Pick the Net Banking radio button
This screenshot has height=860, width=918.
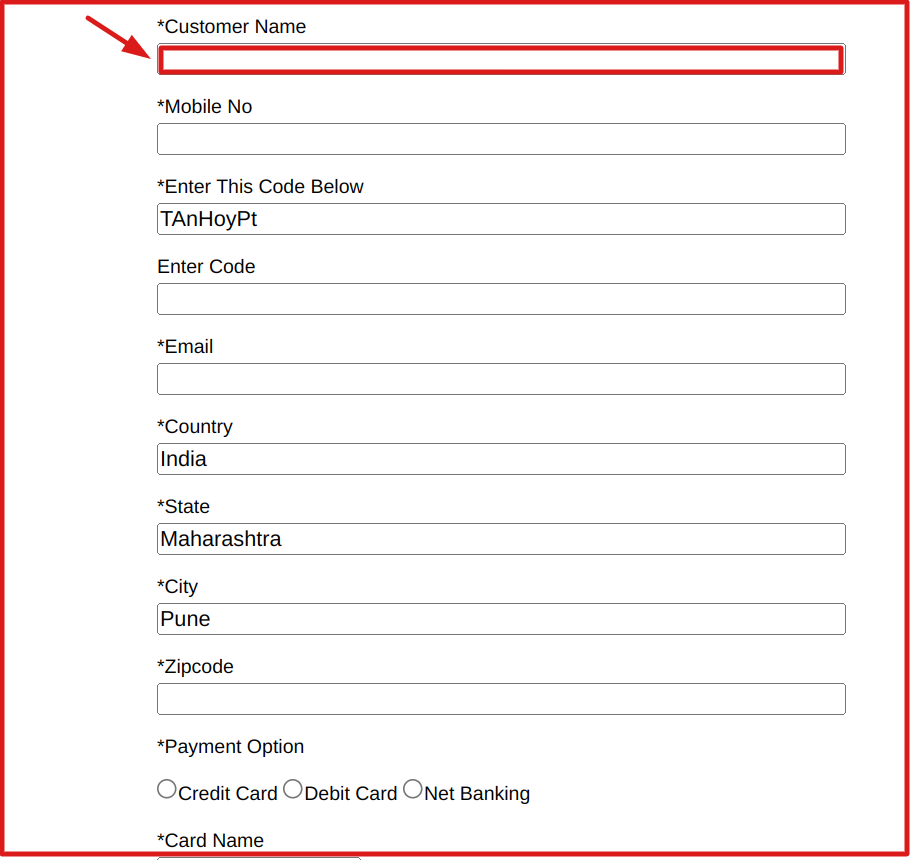pos(413,790)
